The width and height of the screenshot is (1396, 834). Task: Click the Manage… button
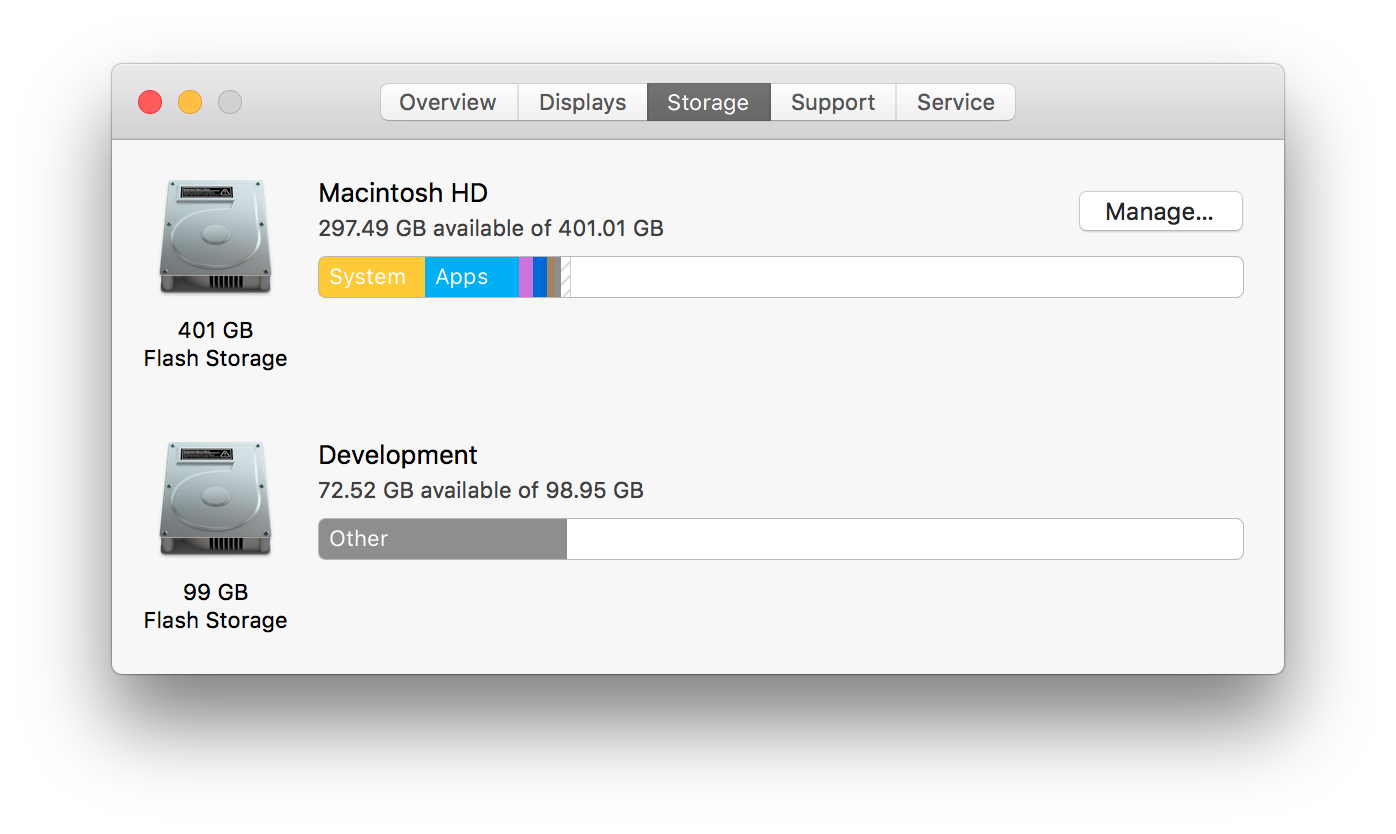pos(1160,211)
